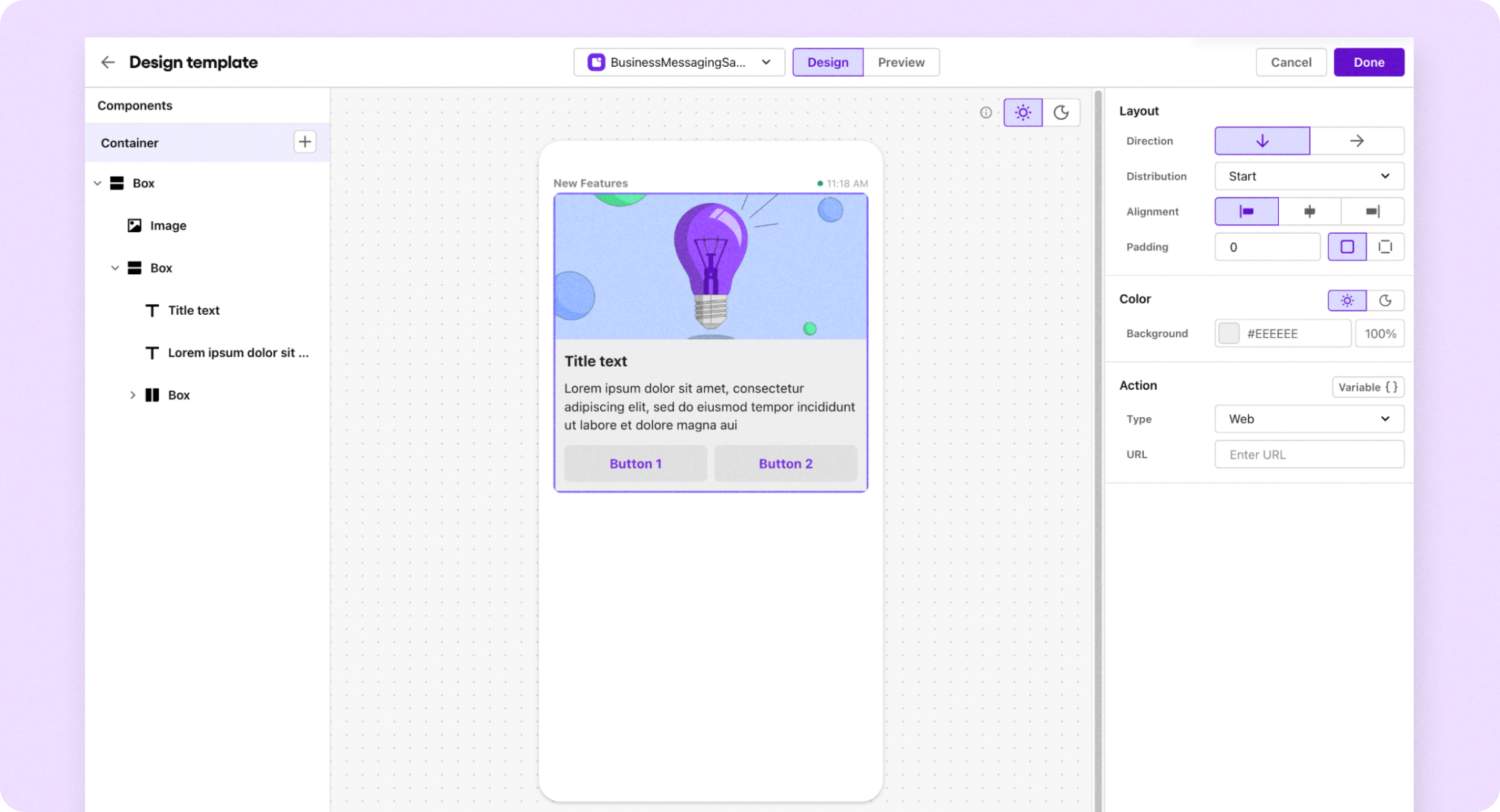Image resolution: width=1500 pixels, height=812 pixels.
Task: Select end alignment in Layout panel
Action: click(1372, 211)
